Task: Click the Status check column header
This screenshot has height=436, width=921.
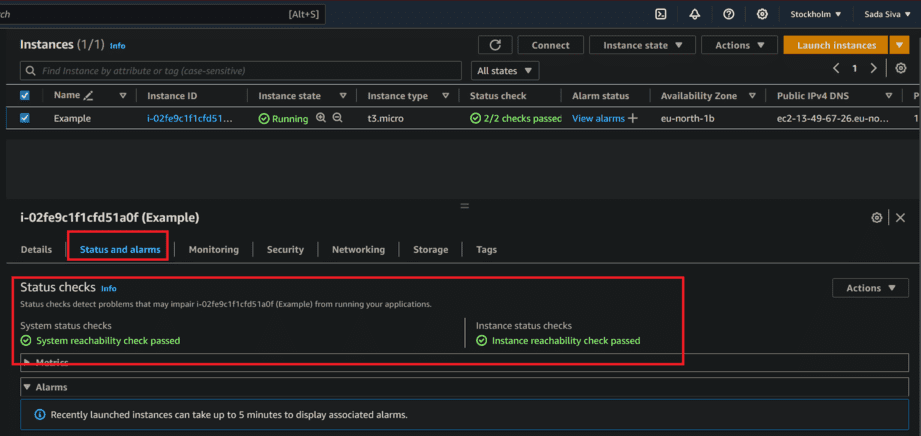Action: click(498, 95)
